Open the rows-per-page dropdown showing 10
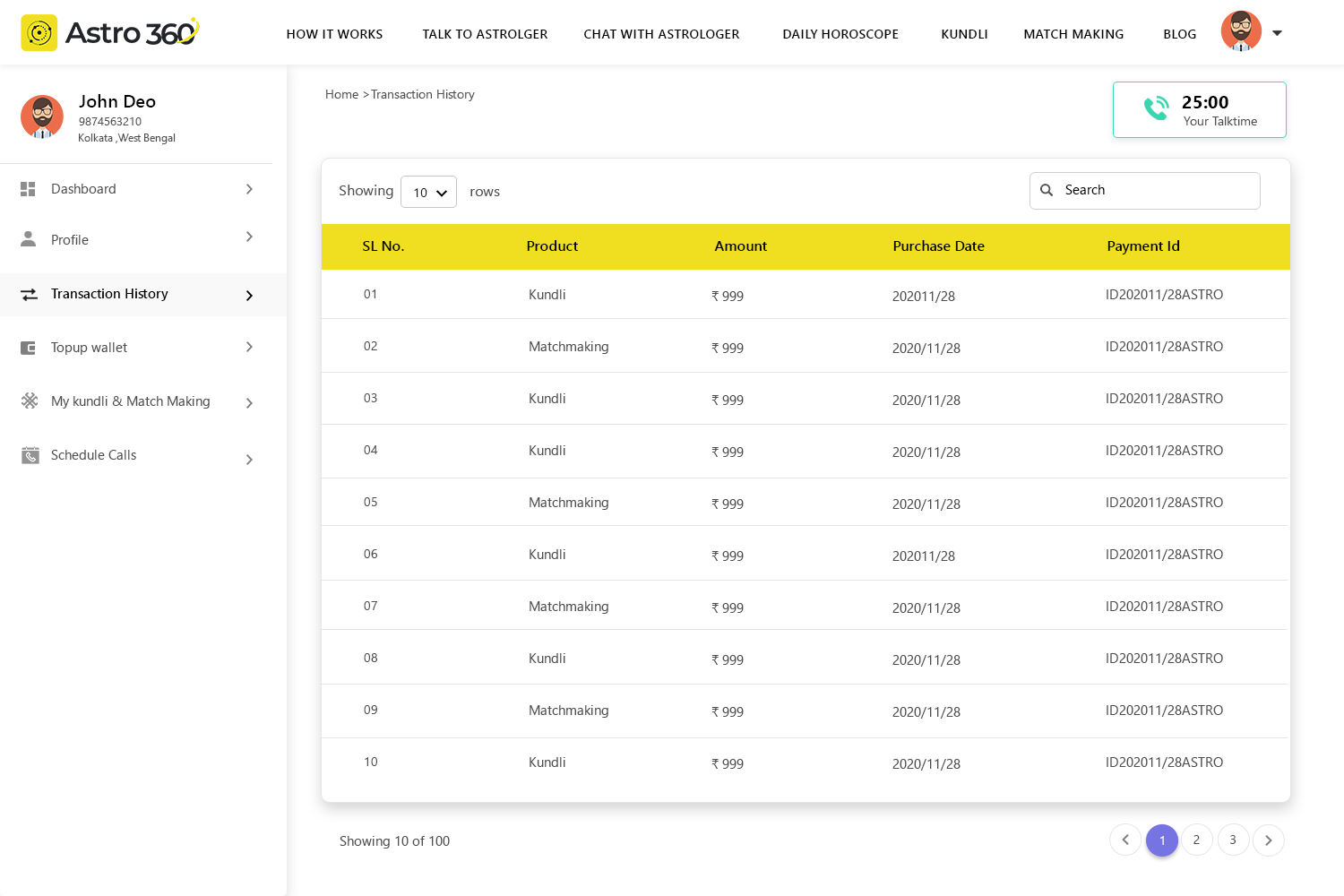The height and width of the screenshot is (896, 1344). [428, 193]
